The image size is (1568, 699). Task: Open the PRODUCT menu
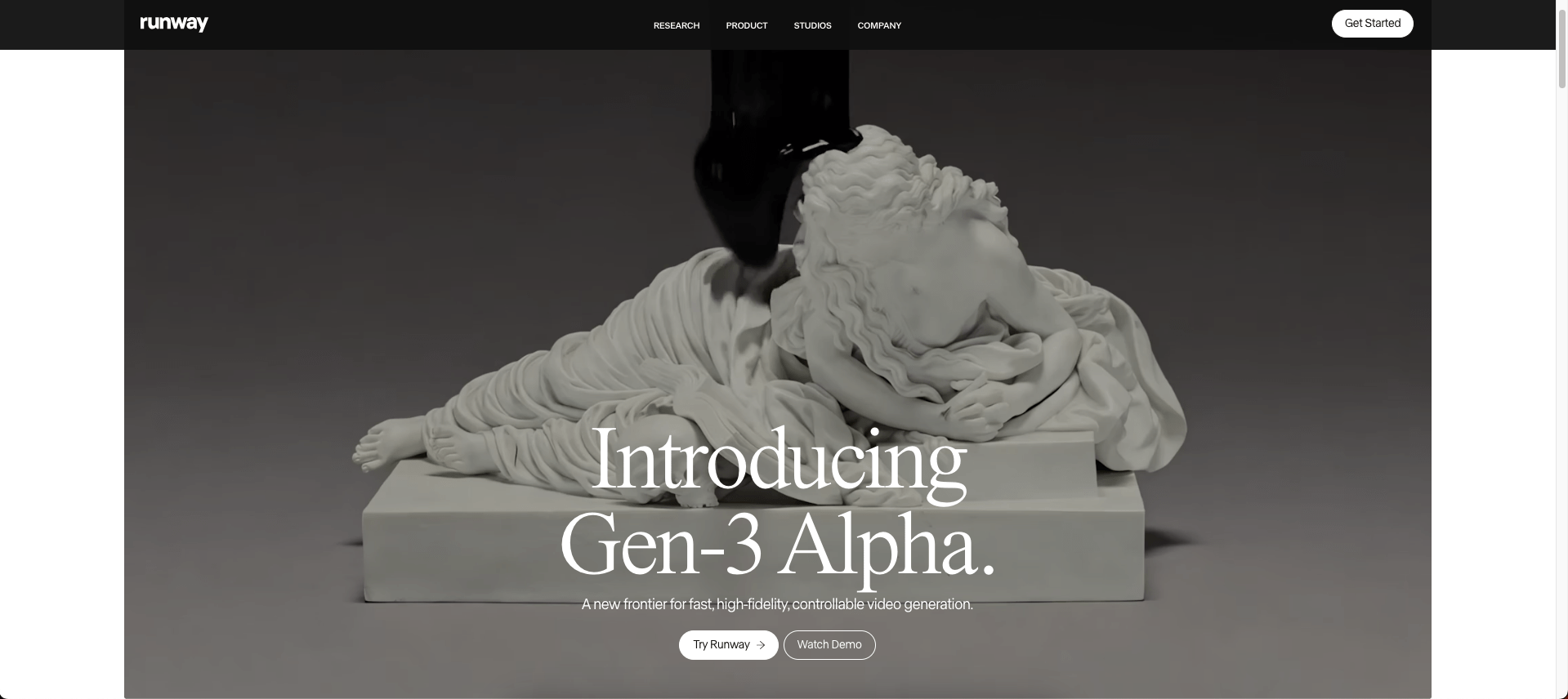(x=747, y=25)
